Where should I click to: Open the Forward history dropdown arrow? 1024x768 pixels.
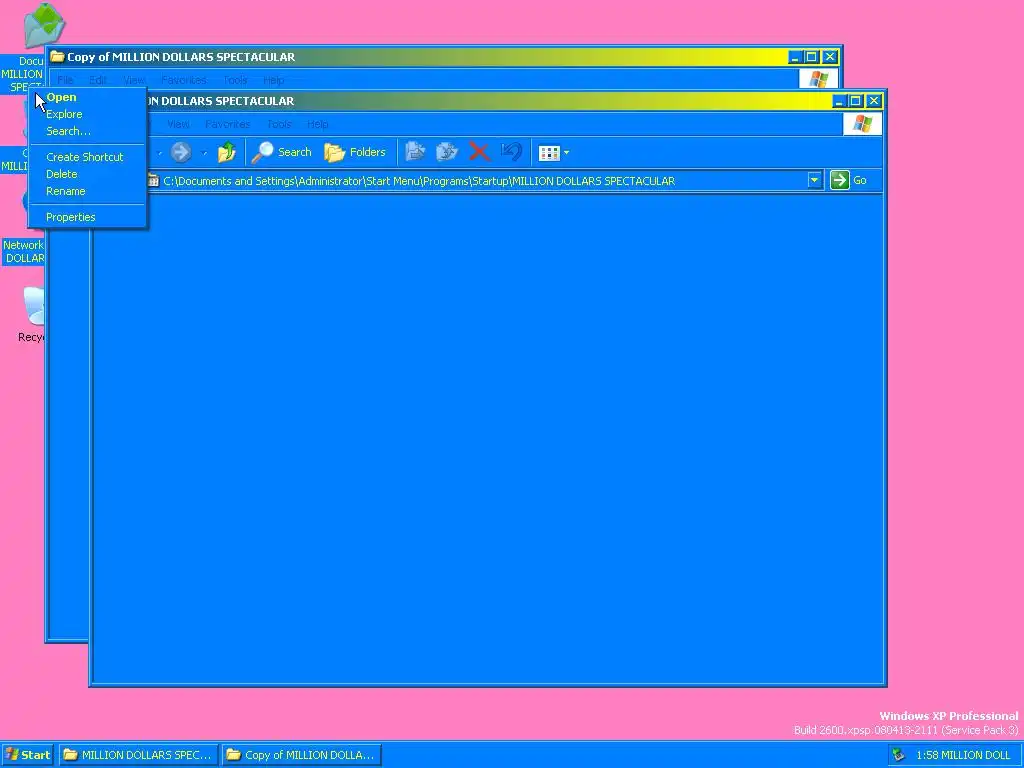tap(204, 153)
